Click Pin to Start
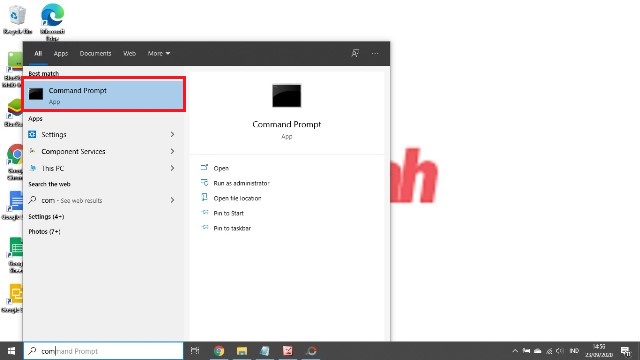Screen dimensions: 640x360 click(x=228, y=213)
